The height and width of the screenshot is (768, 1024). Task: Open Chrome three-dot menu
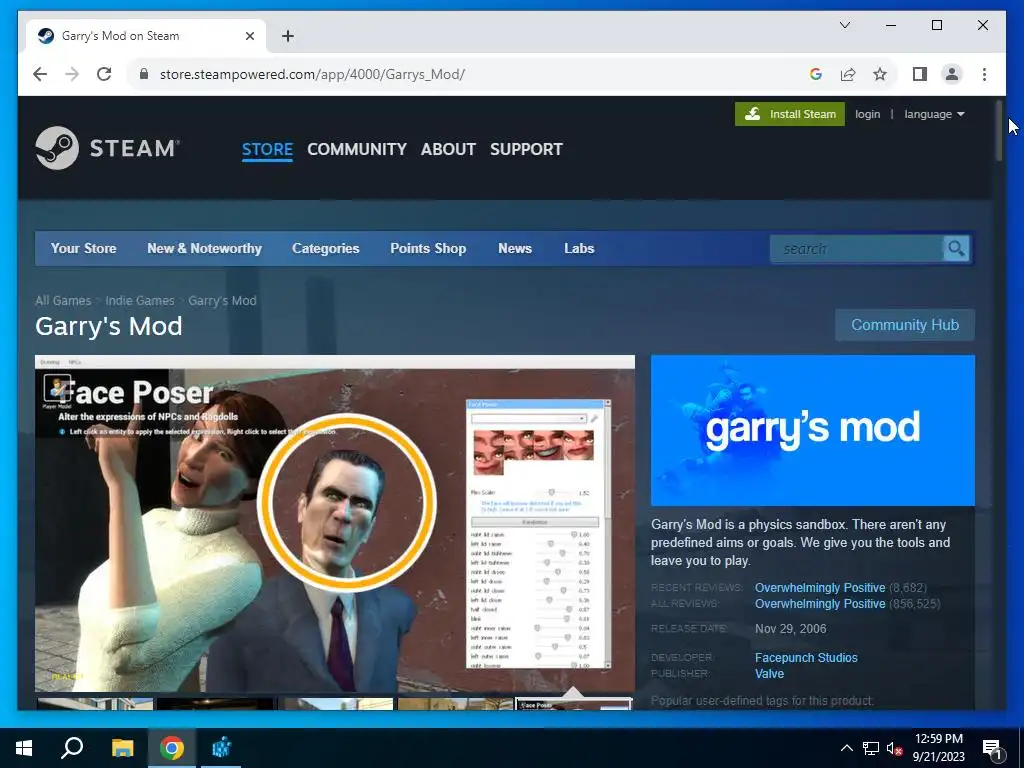(x=984, y=74)
